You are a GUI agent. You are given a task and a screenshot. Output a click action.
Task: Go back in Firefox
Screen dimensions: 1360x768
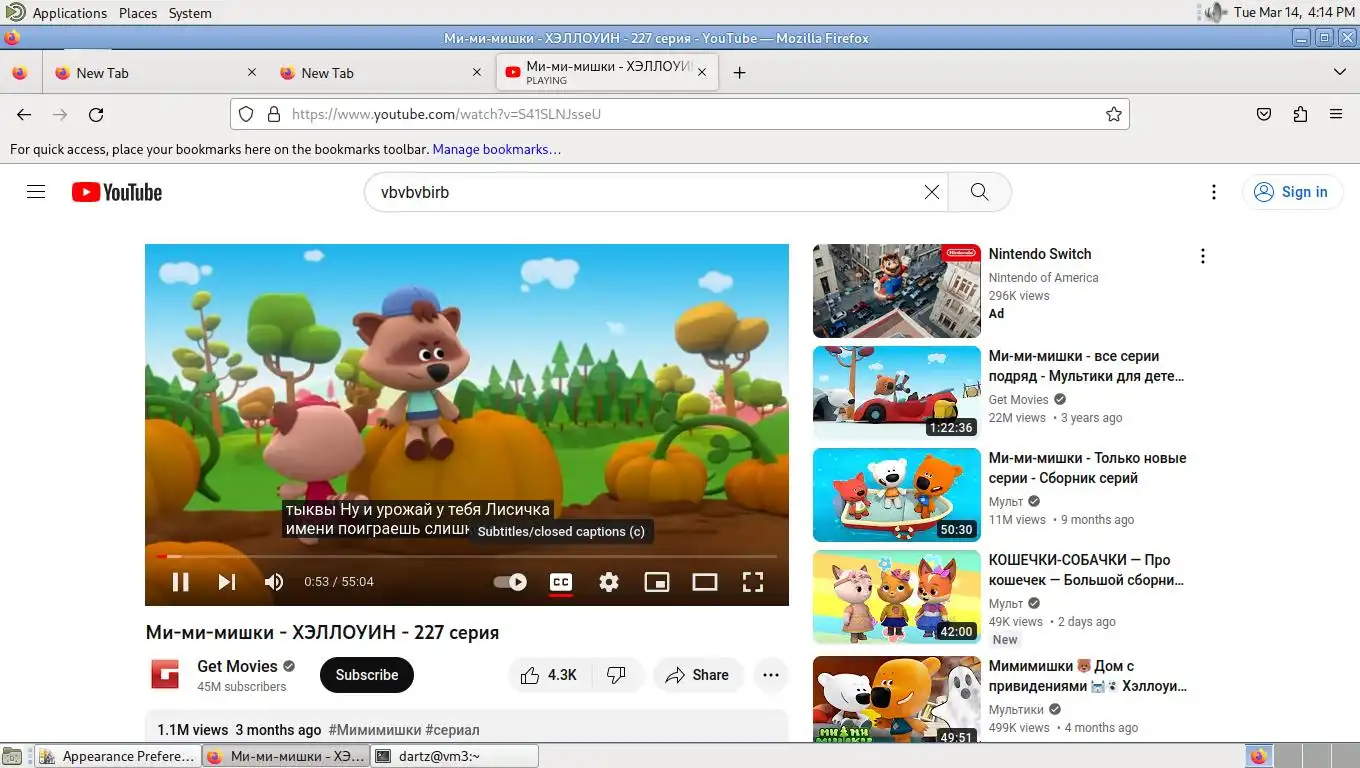point(24,114)
